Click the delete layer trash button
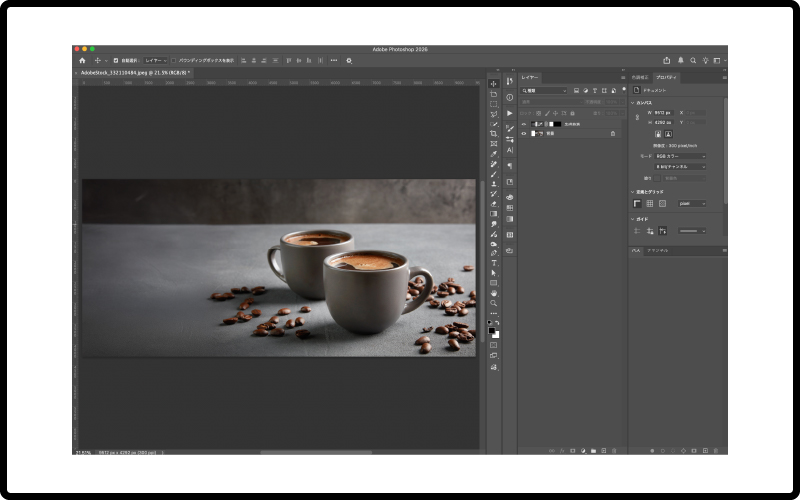 (x=614, y=451)
